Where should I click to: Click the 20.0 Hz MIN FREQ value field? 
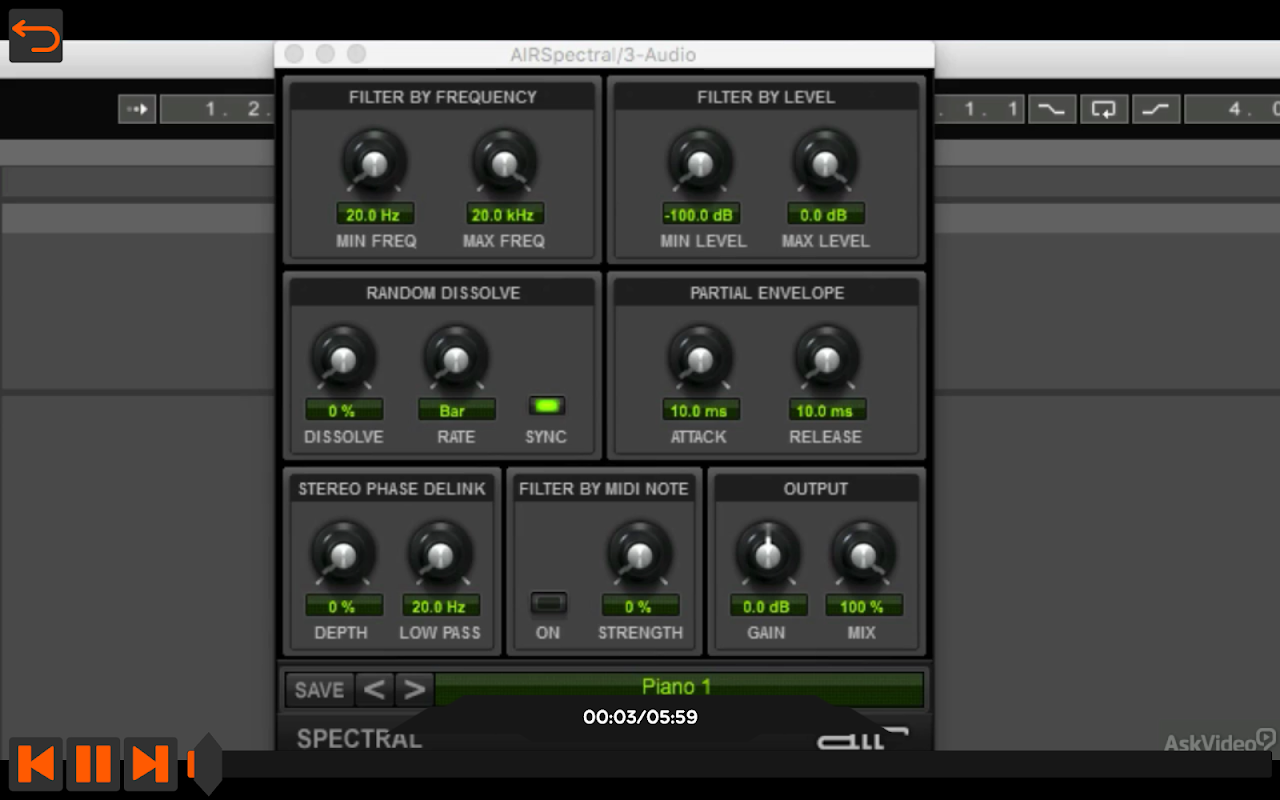[375, 214]
